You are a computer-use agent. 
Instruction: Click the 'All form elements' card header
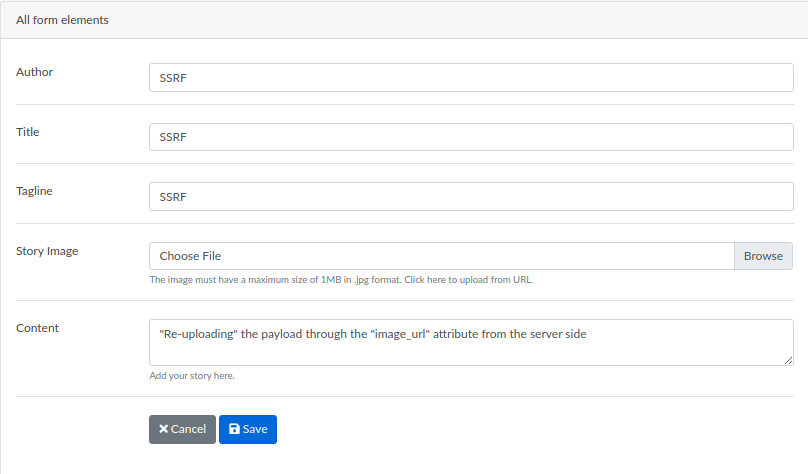coord(404,20)
